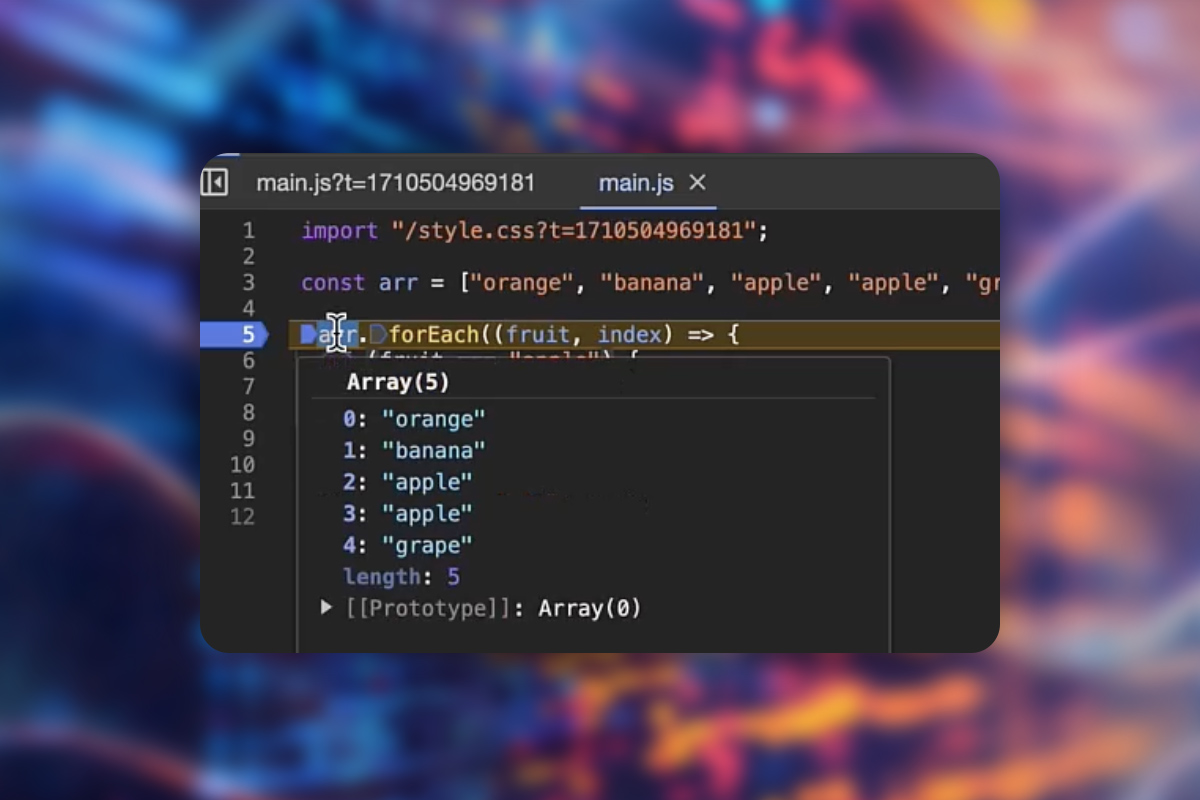Click line number 5 breakpoint marker
Viewport: 1200px width, 800px height.
point(234,334)
